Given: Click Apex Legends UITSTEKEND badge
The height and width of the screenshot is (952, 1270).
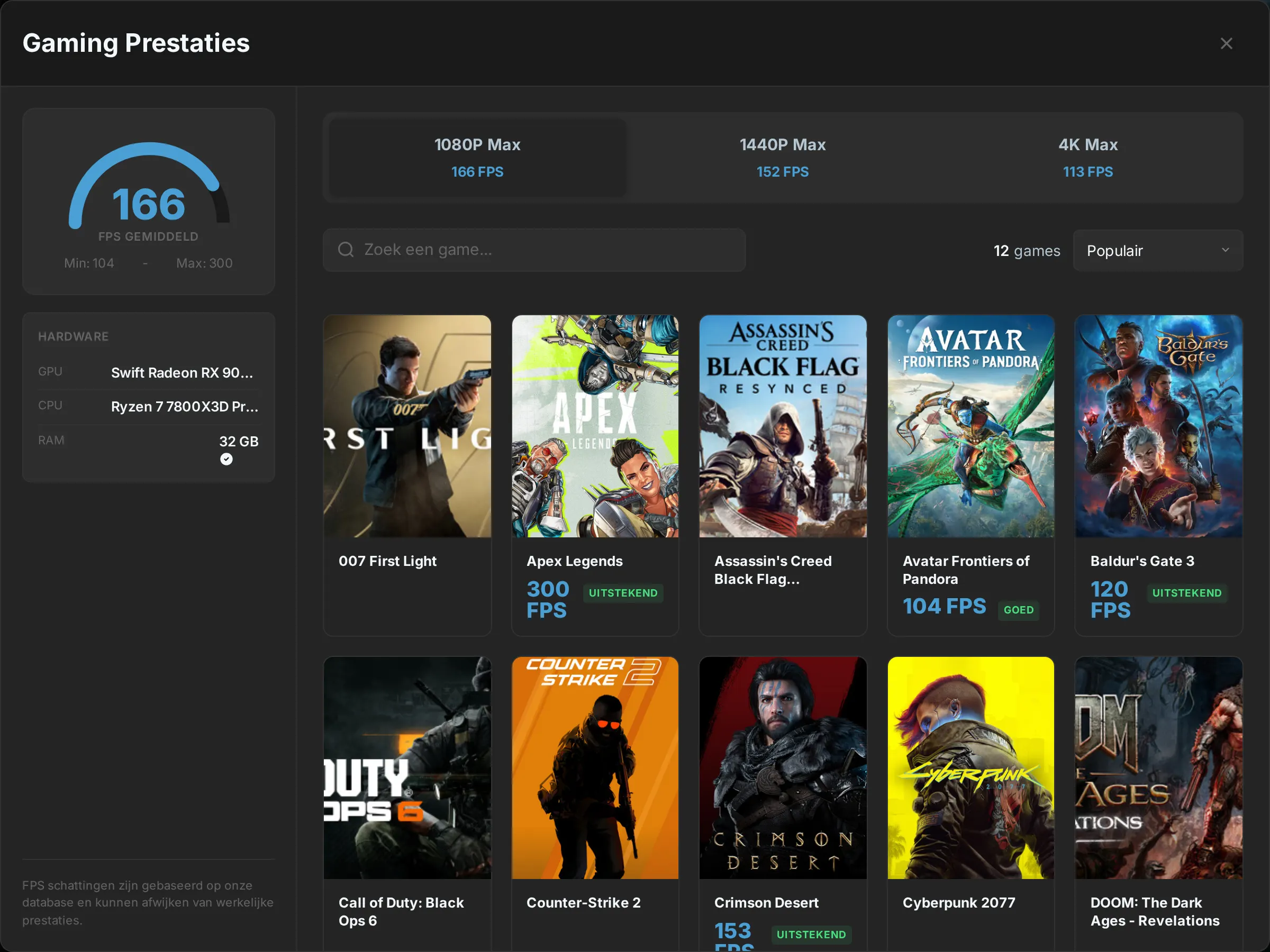Looking at the screenshot, I should (623, 593).
